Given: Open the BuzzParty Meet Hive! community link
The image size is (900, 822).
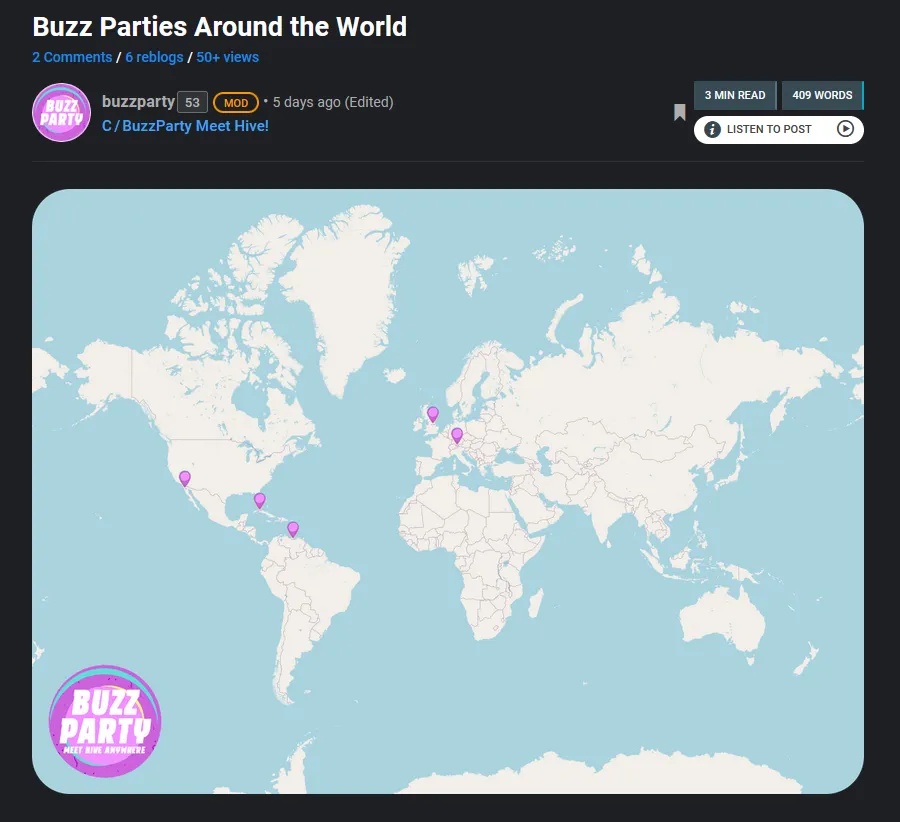Looking at the screenshot, I should click(x=185, y=126).
